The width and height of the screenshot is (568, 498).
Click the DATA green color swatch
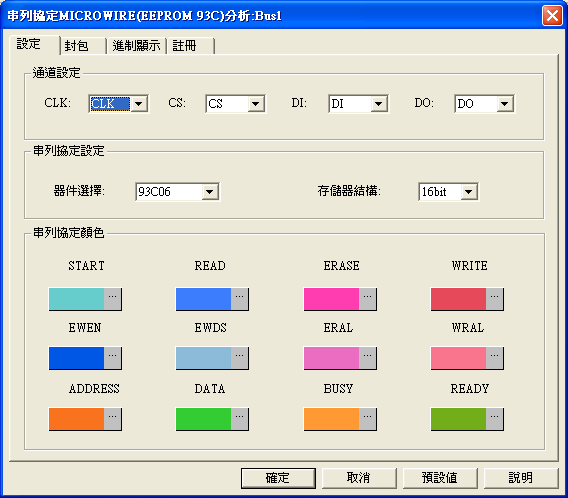(x=204, y=419)
